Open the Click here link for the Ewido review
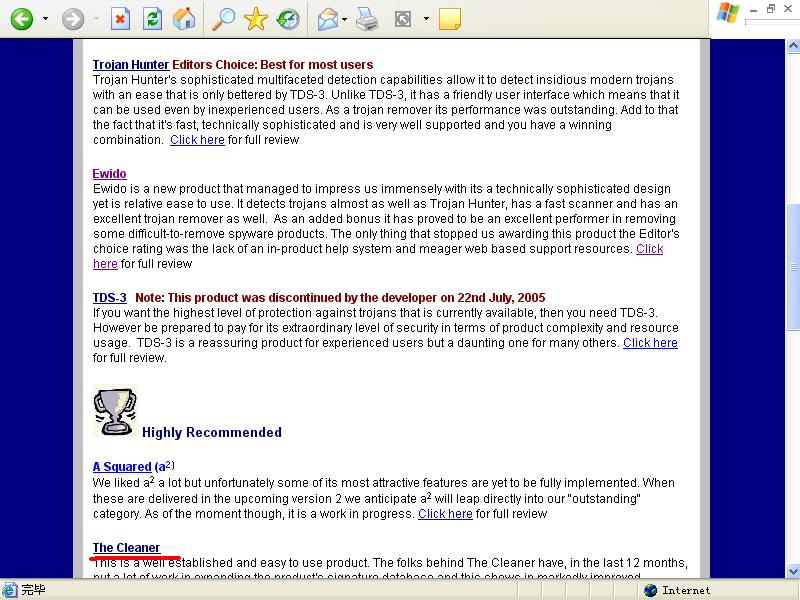 [649, 249]
